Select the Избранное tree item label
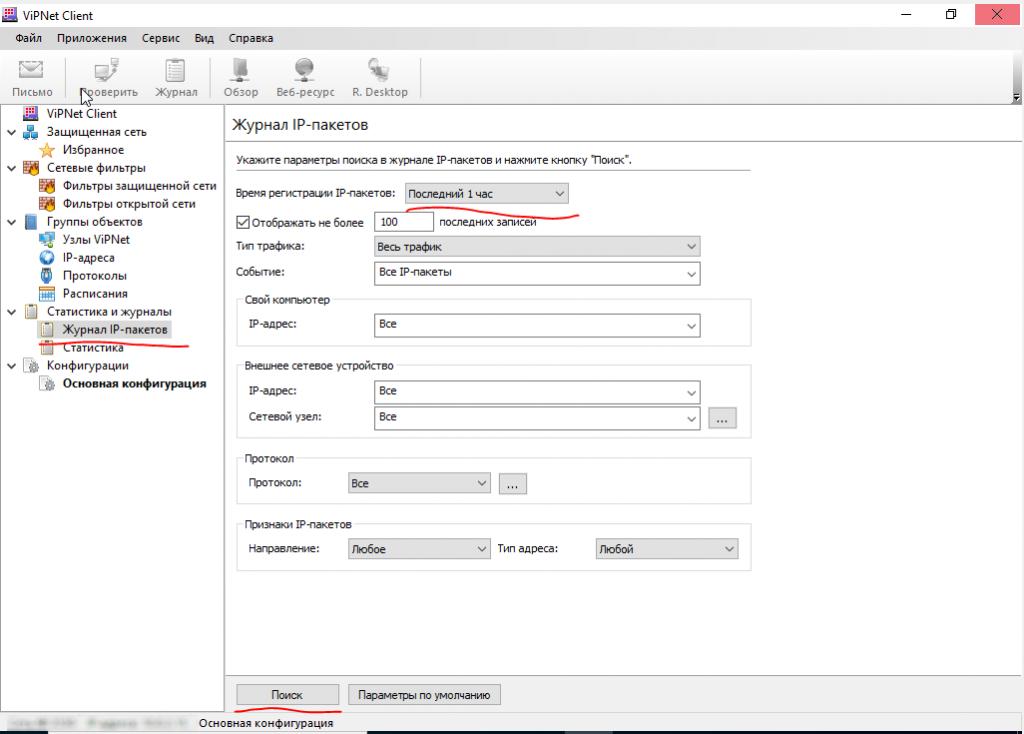Image resolution: width=1024 pixels, height=734 pixels. [93, 150]
